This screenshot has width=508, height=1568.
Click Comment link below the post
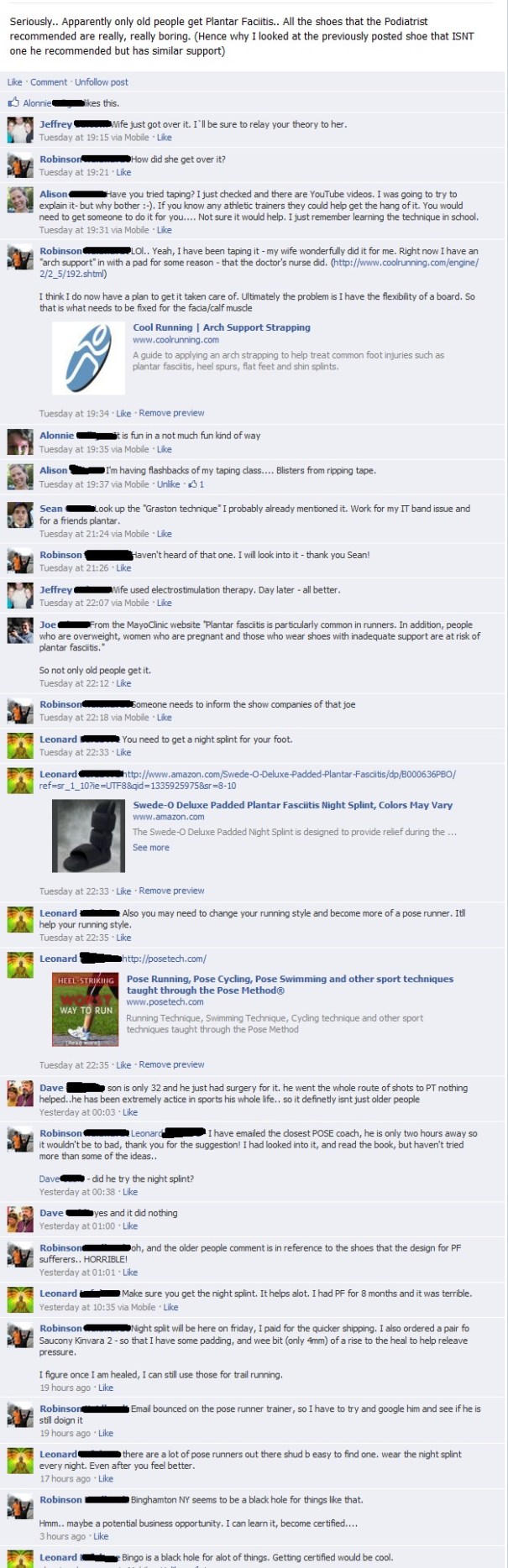pos(49,82)
